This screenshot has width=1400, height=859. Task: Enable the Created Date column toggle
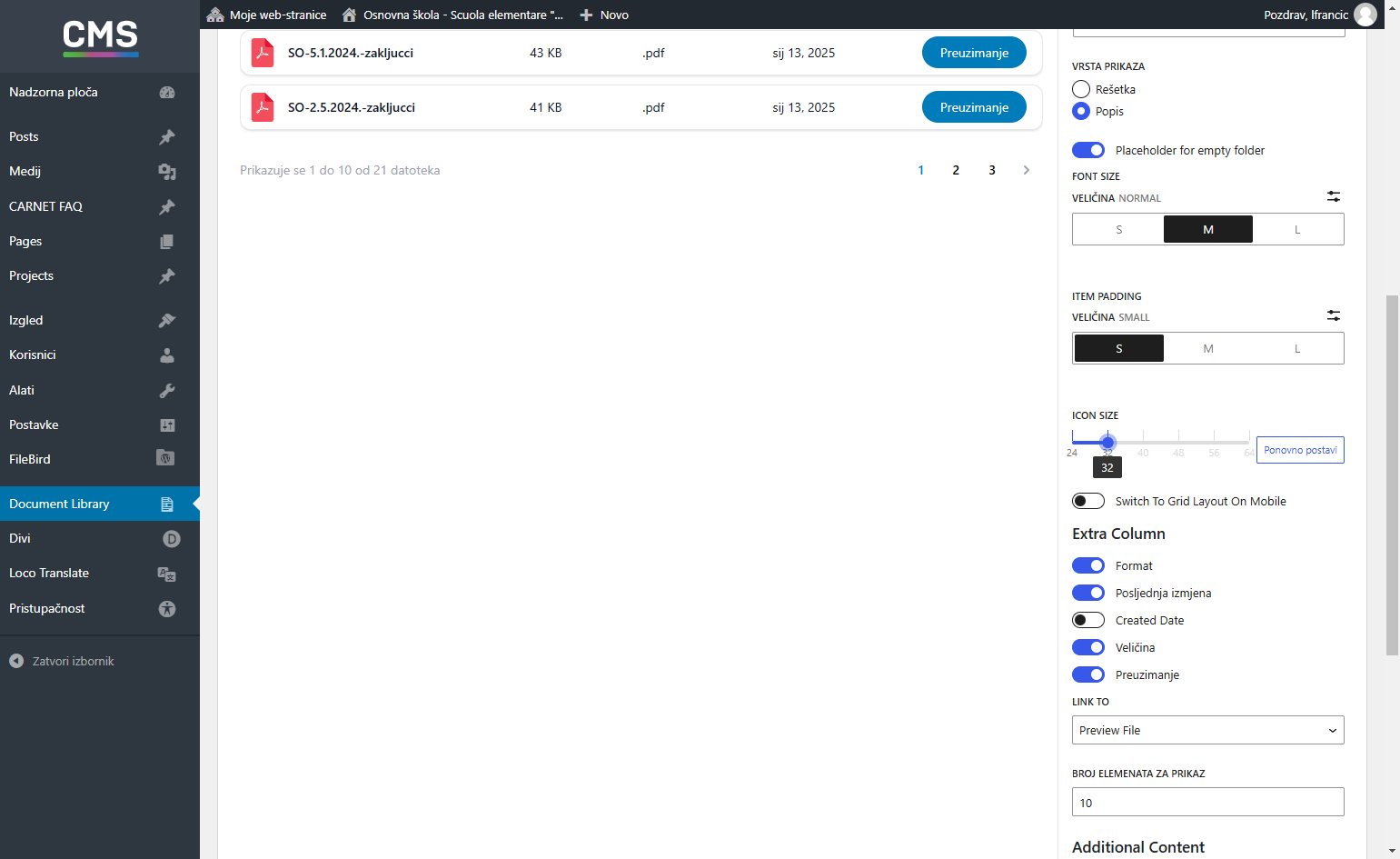coord(1088,620)
